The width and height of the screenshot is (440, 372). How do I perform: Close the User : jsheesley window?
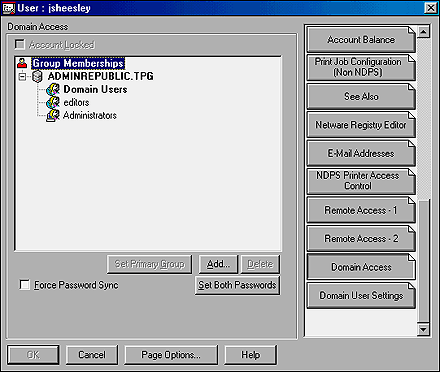(x=431, y=8)
